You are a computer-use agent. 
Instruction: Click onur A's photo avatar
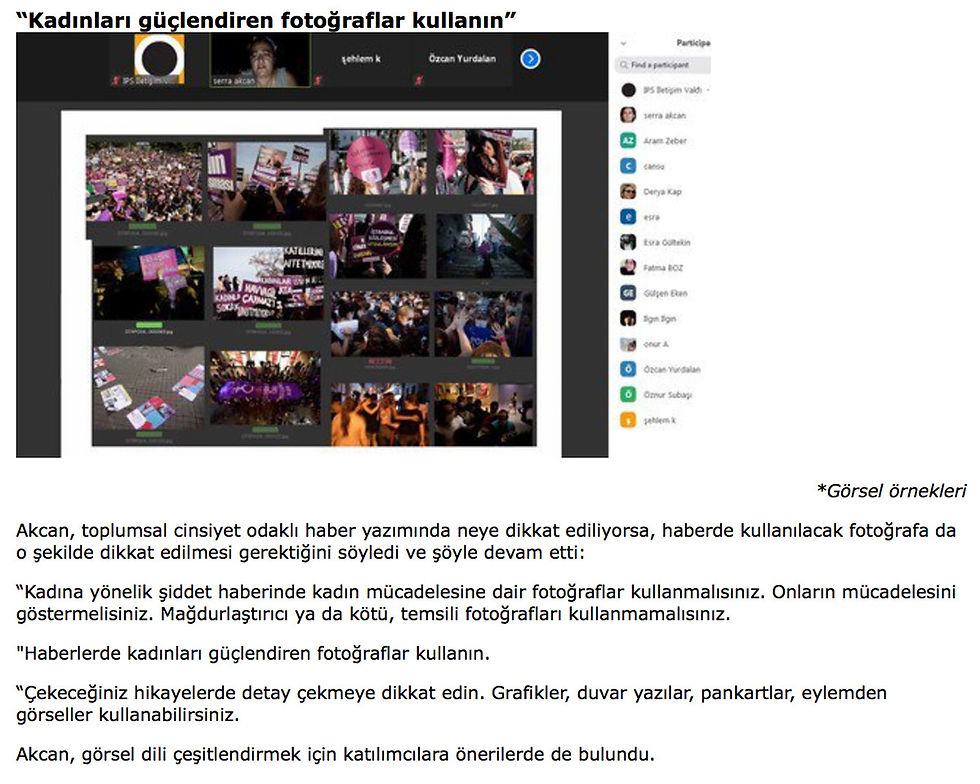(x=628, y=344)
